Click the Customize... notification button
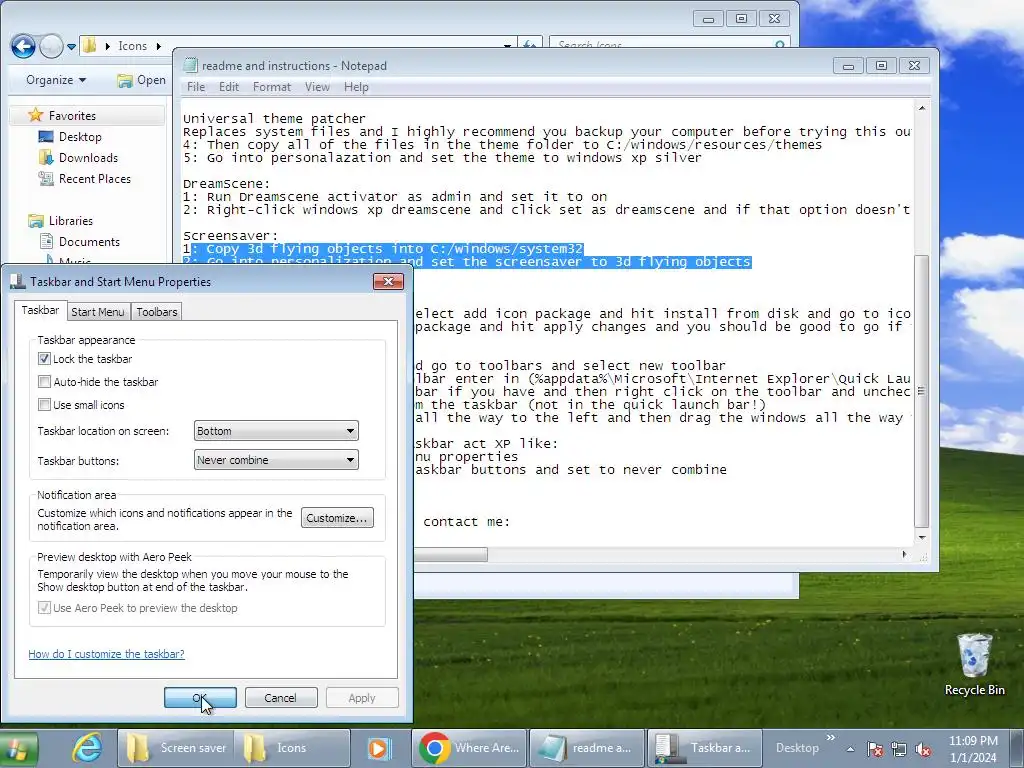 click(337, 518)
